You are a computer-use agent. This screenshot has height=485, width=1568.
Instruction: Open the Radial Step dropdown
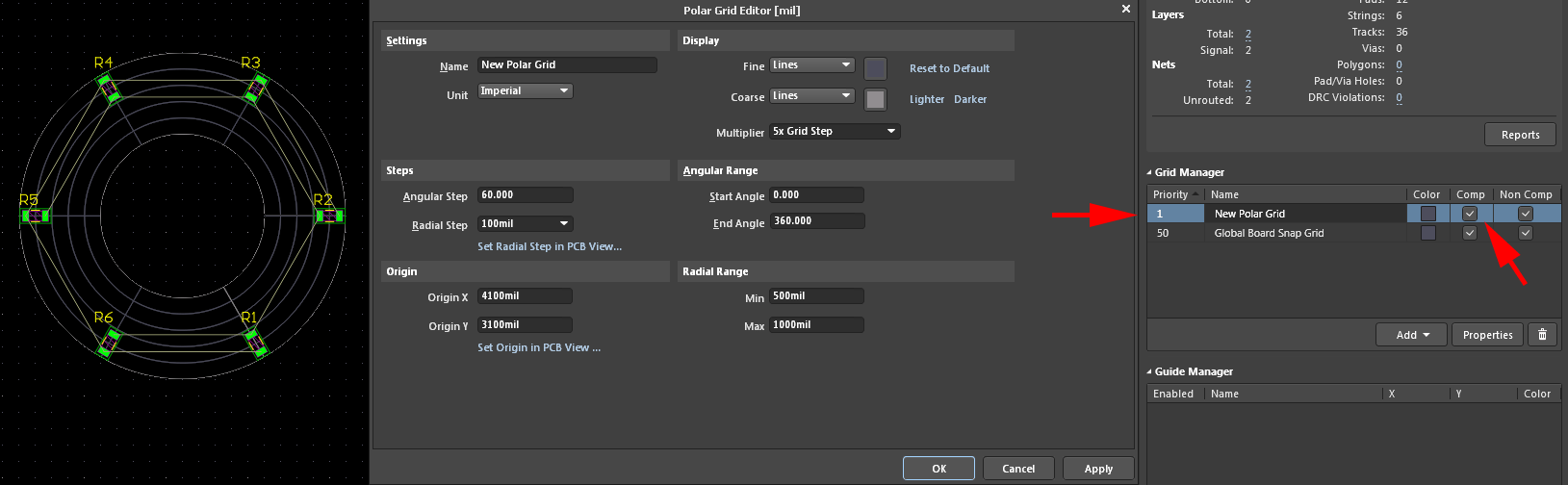[526, 224]
